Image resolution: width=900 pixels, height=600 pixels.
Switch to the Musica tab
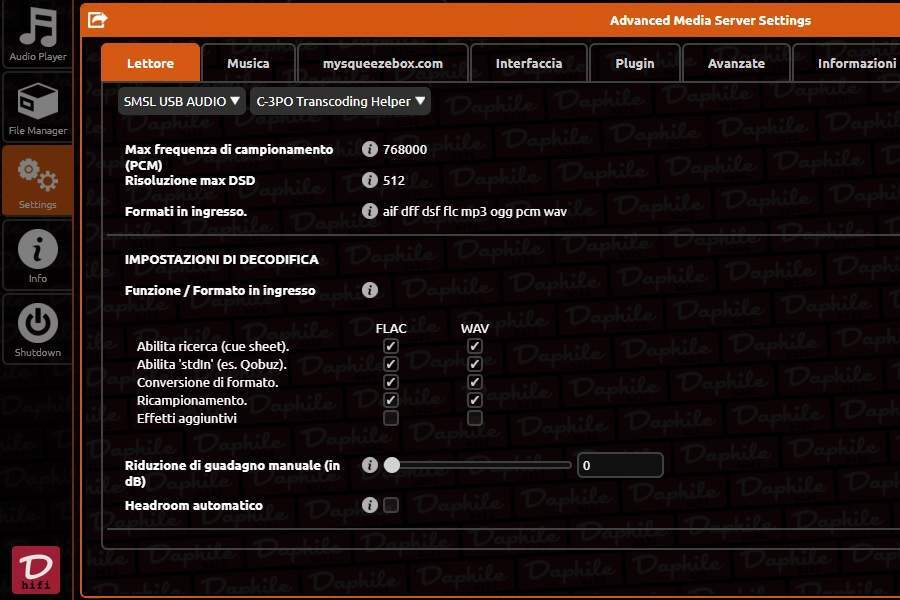[248, 63]
